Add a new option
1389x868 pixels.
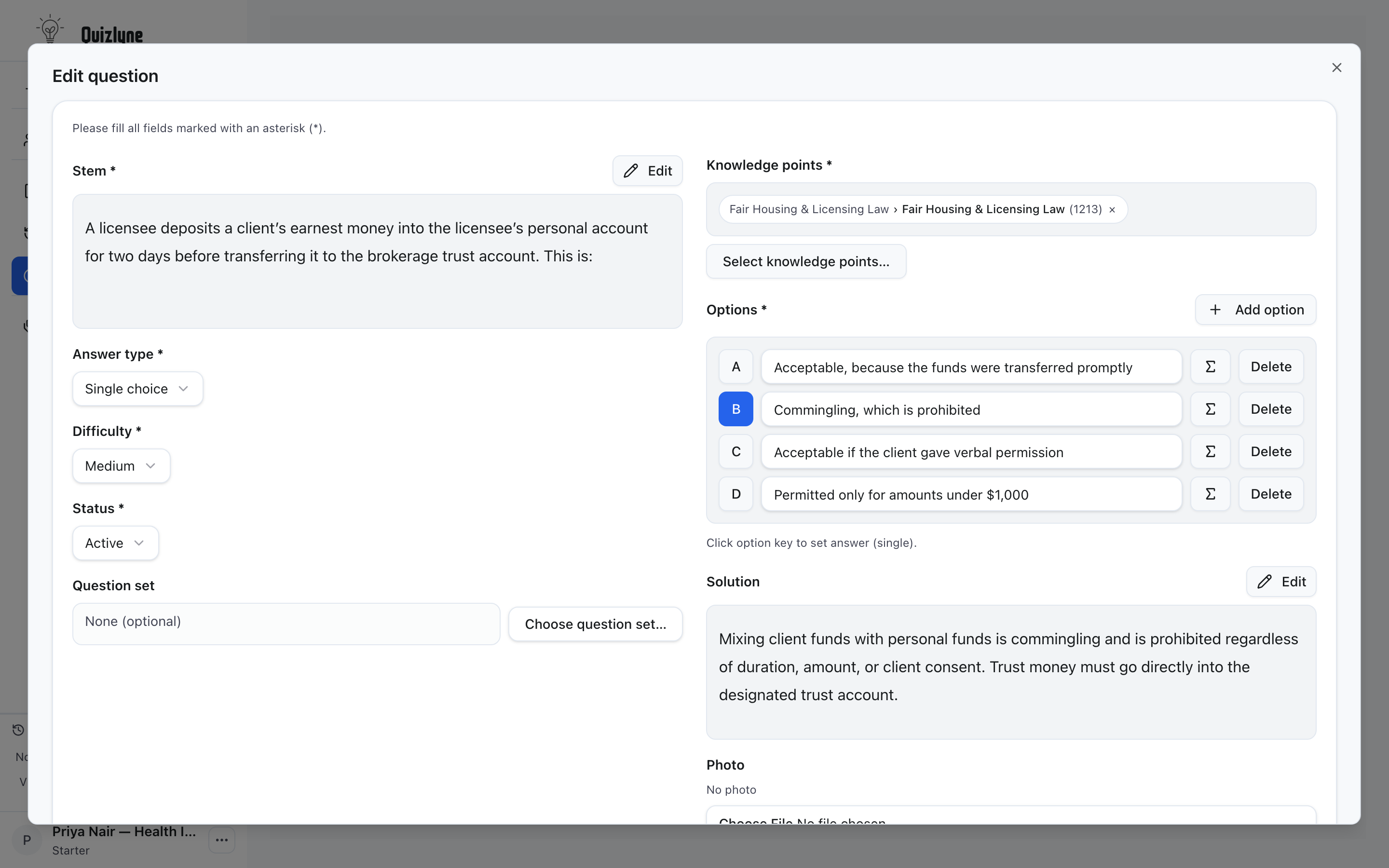1255,310
